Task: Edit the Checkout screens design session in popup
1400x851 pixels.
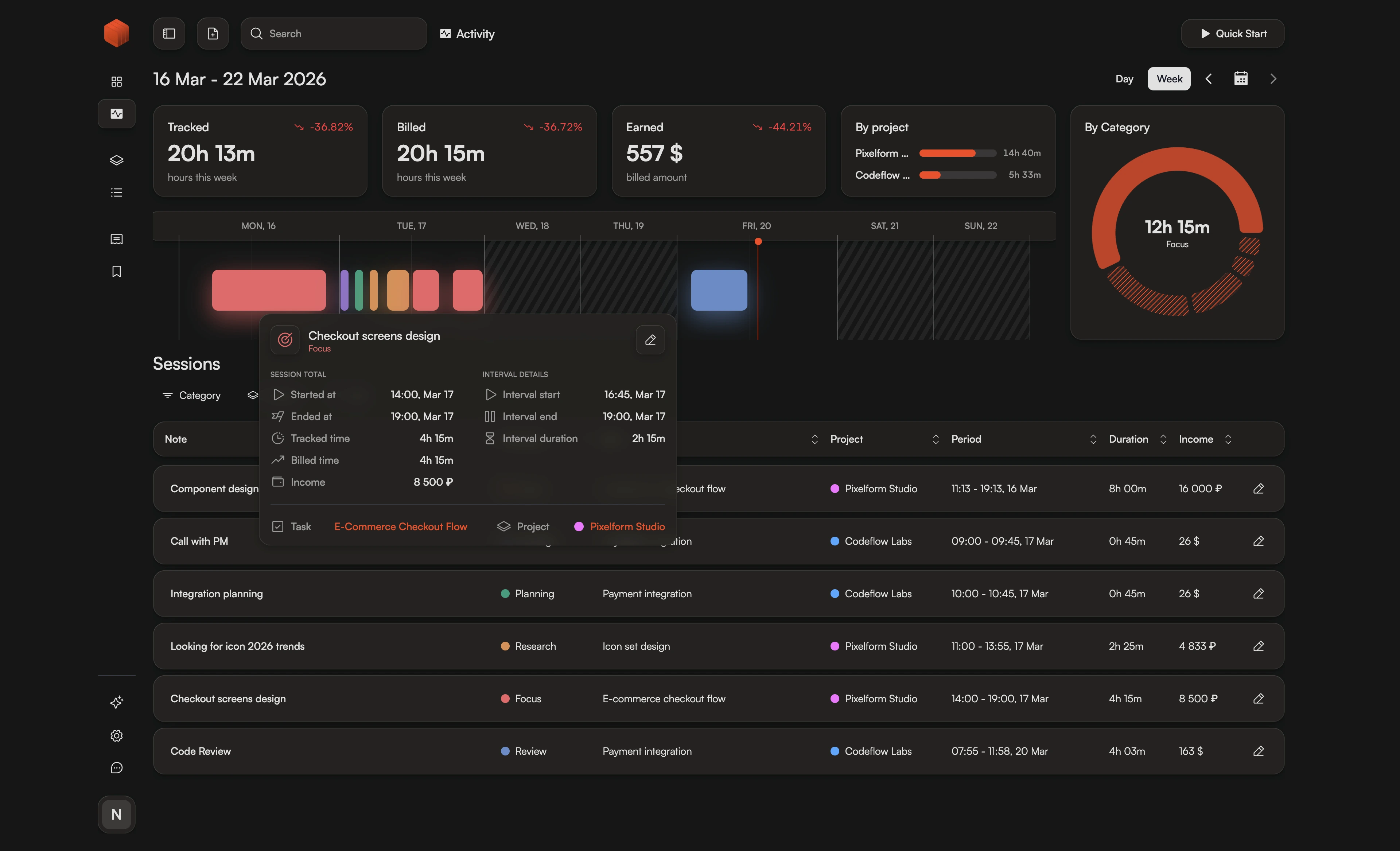Action: (650, 340)
